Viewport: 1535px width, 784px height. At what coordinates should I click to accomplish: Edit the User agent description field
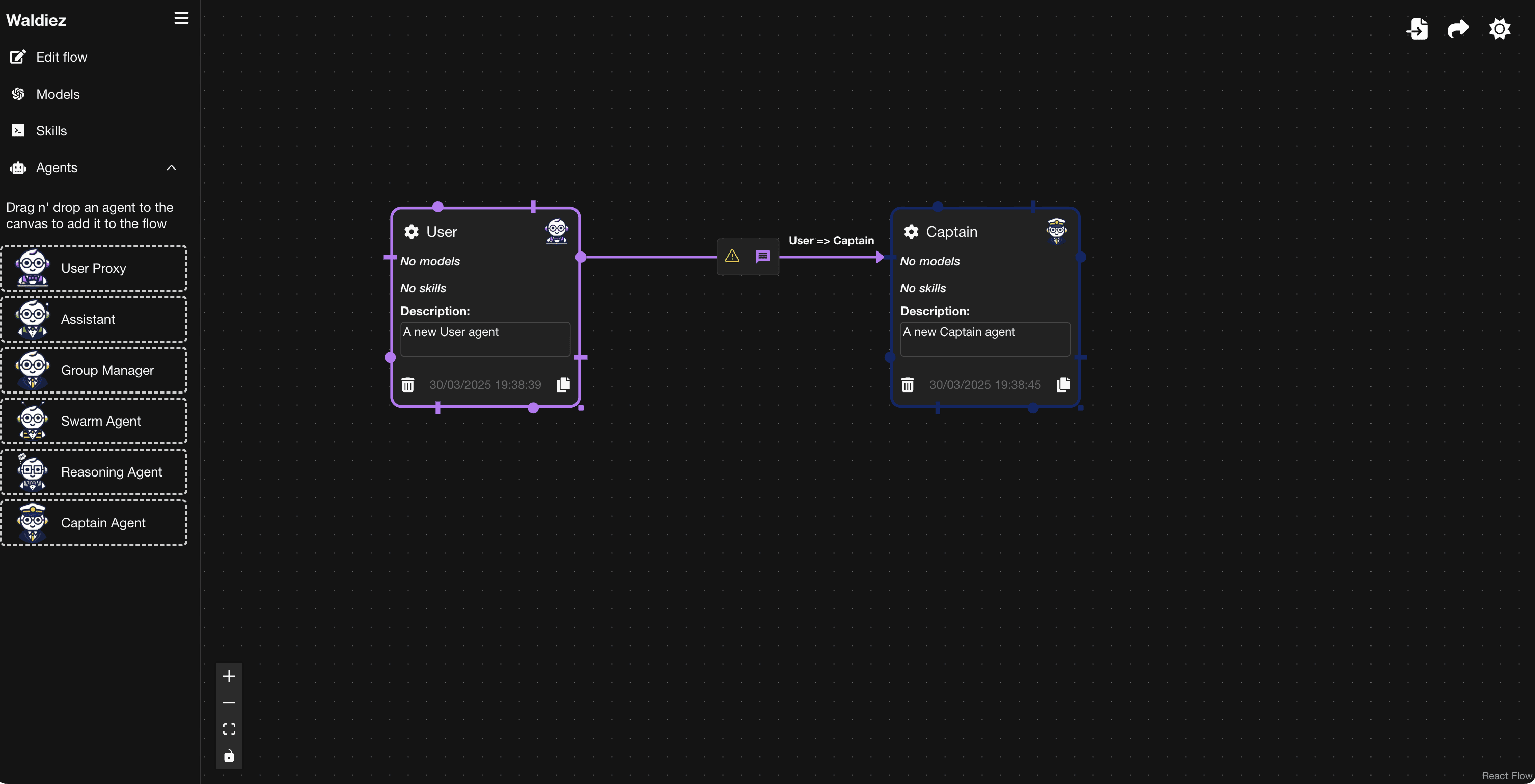click(484, 339)
